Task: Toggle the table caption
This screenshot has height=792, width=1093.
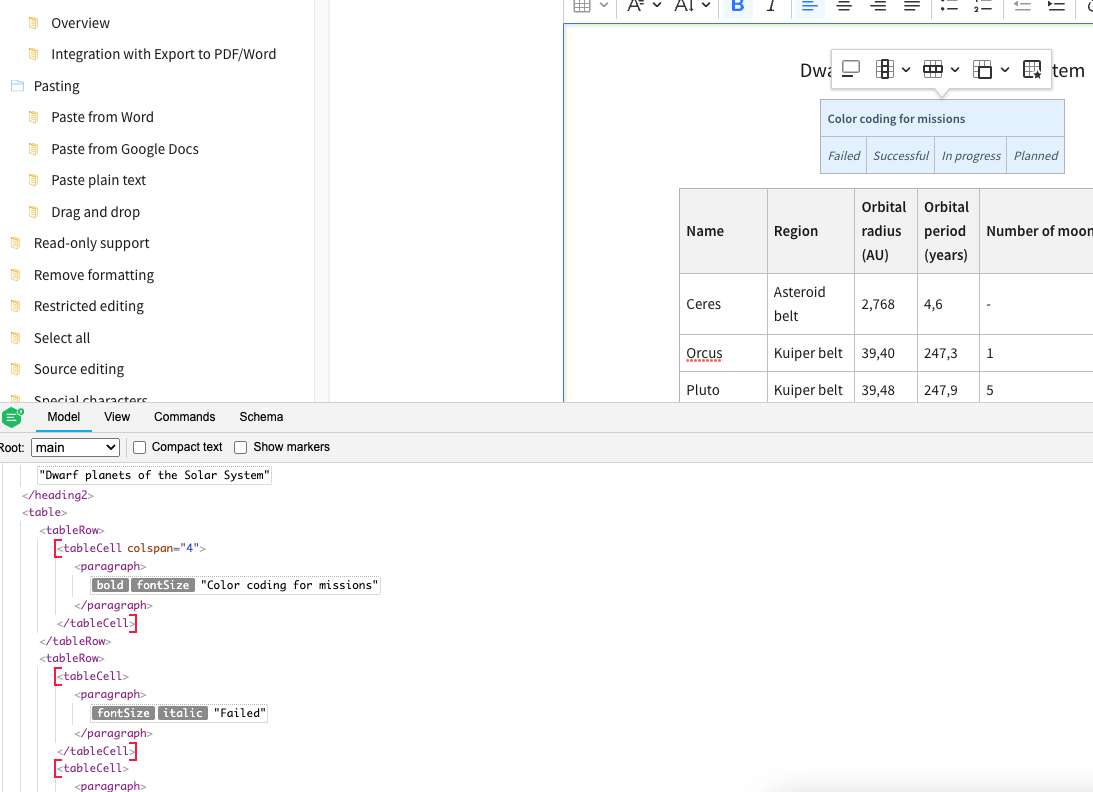Action: [851, 68]
